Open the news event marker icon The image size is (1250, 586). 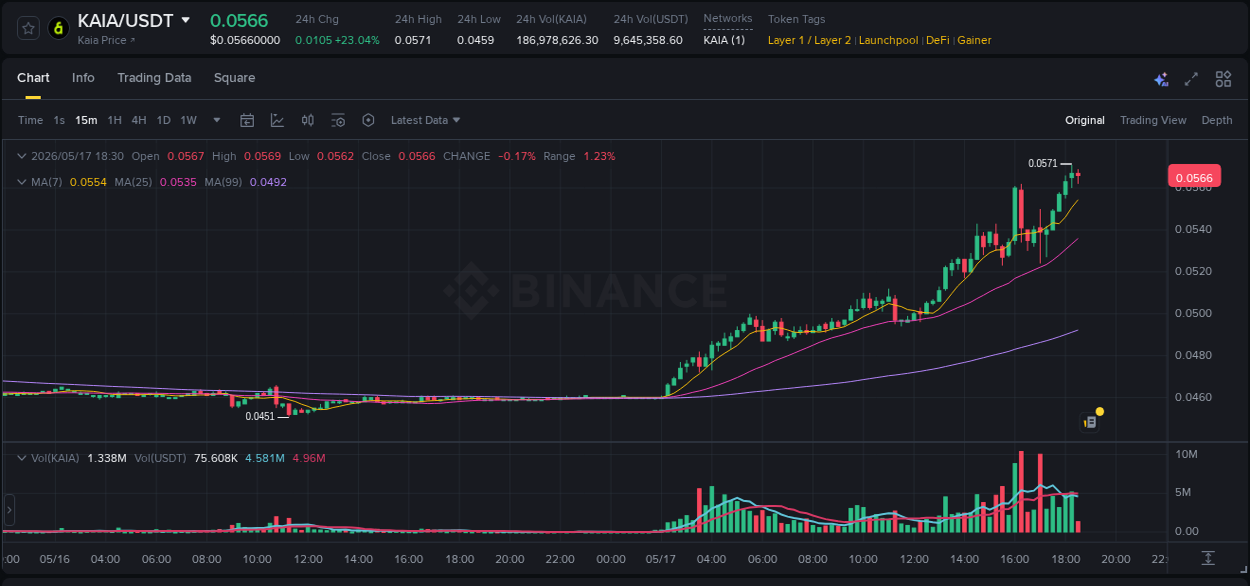coord(1090,422)
